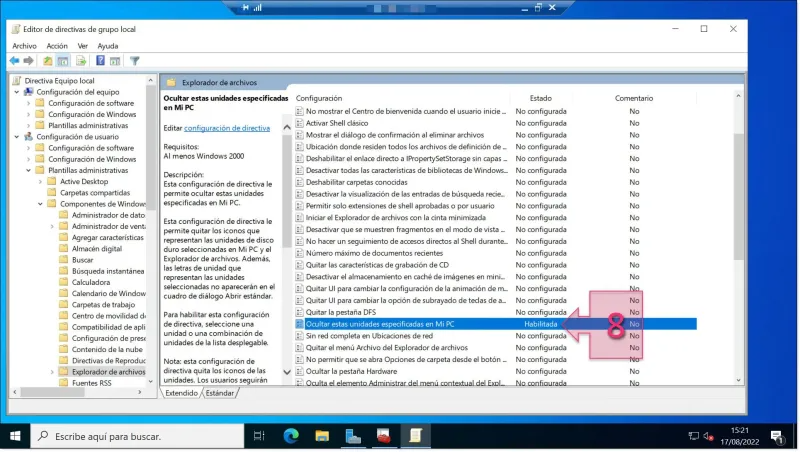This screenshot has width=800, height=452.
Task: Open Windows Start button
Action: coord(15,436)
